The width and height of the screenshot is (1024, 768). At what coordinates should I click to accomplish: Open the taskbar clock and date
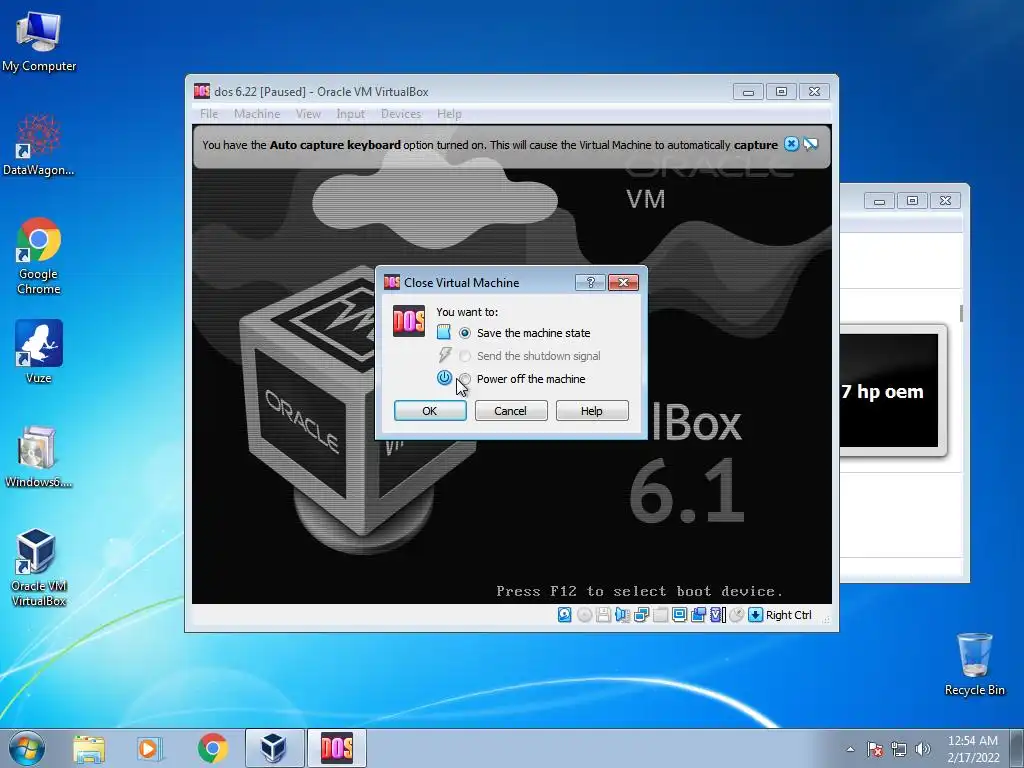coord(973,749)
